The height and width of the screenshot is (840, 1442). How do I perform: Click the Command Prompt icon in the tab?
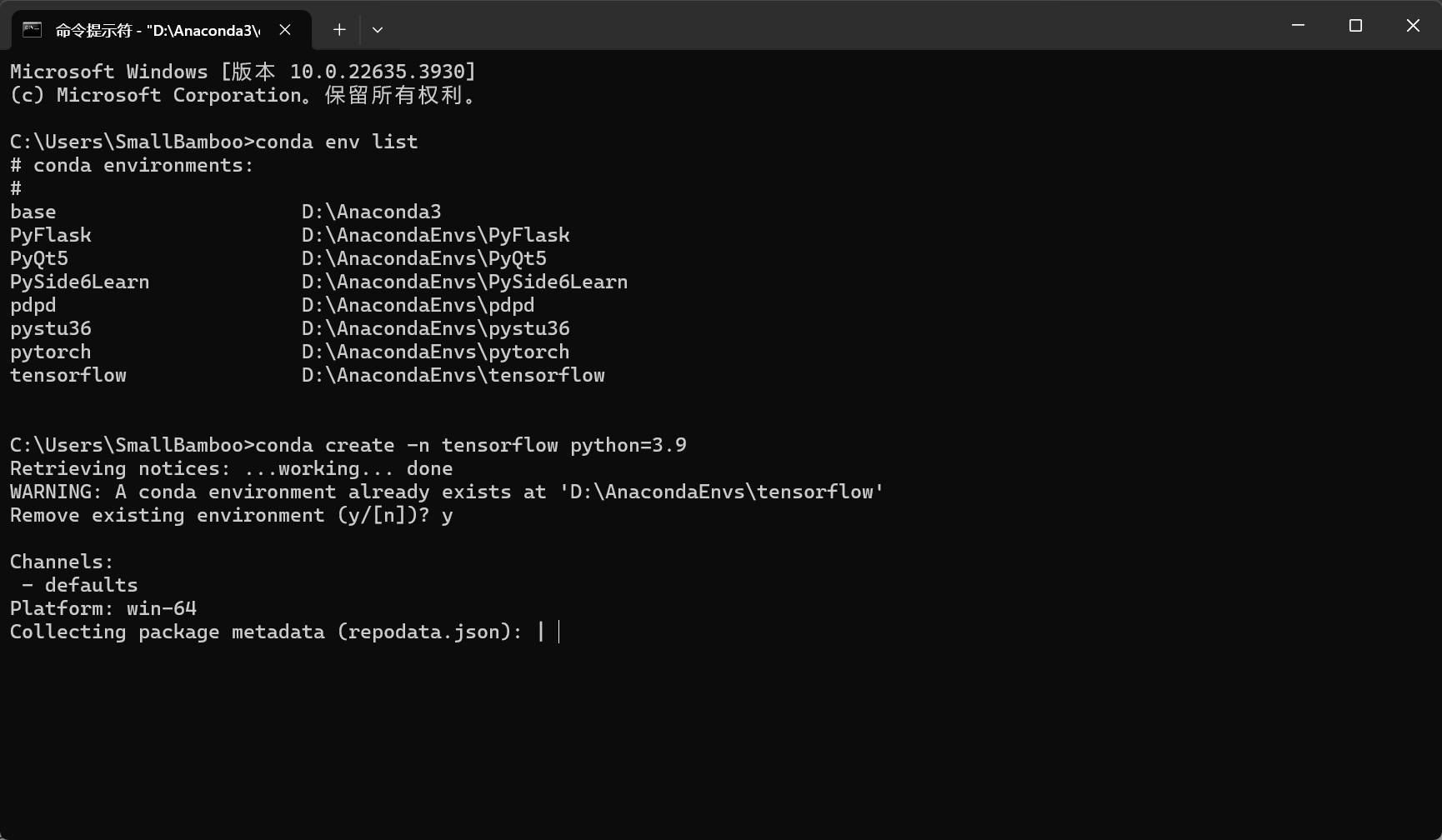(33, 30)
